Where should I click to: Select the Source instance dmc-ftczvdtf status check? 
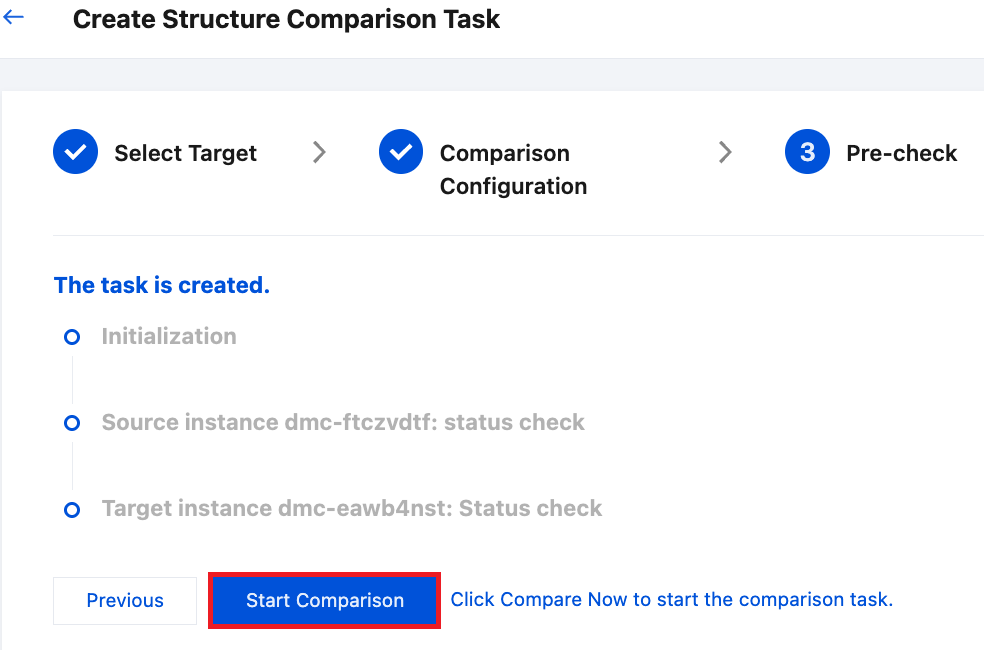pos(343,422)
